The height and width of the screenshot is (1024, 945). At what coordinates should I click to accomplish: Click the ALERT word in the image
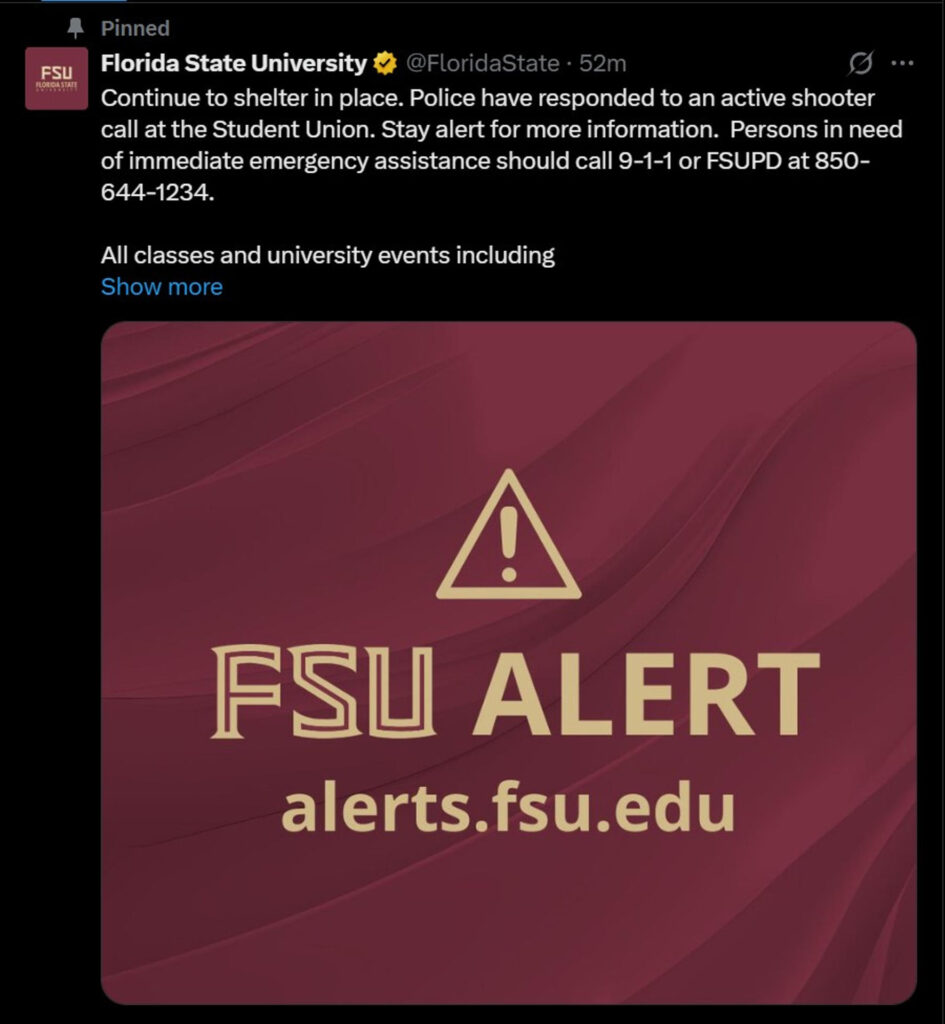pos(646,690)
